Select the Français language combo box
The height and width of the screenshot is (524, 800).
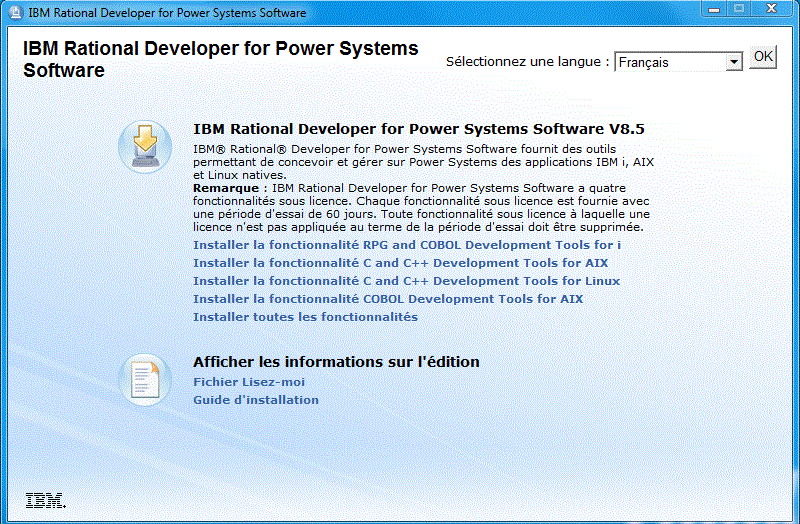(x=678, y=62)
